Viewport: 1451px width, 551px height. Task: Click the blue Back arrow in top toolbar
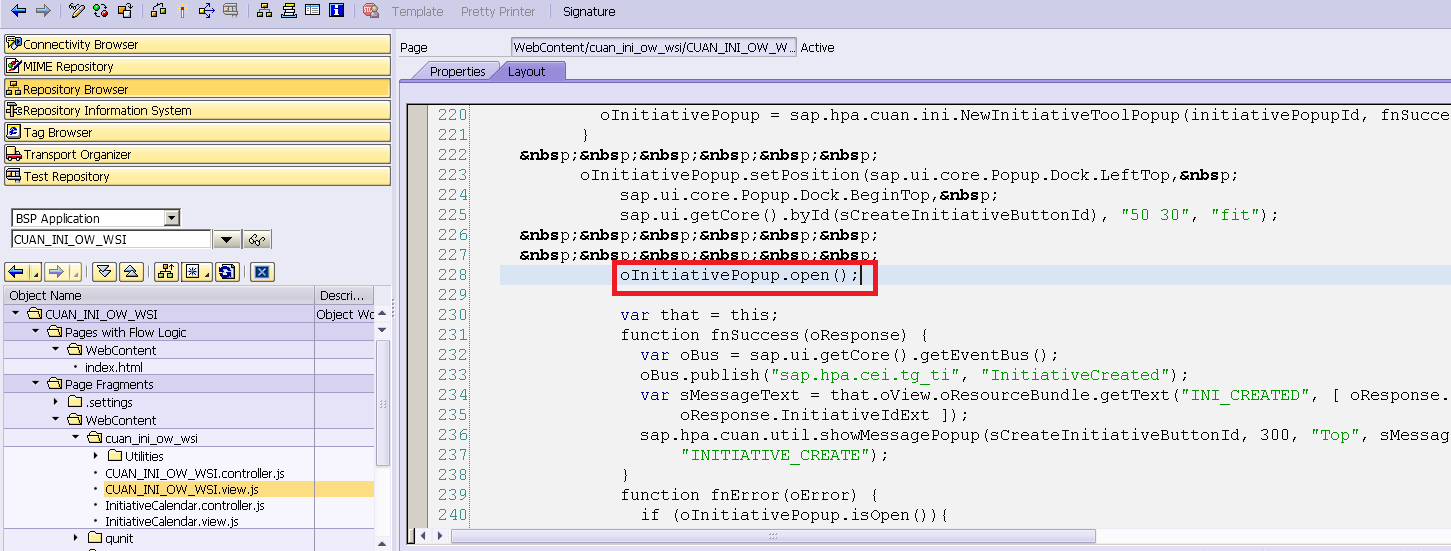[x=18, y=11]
